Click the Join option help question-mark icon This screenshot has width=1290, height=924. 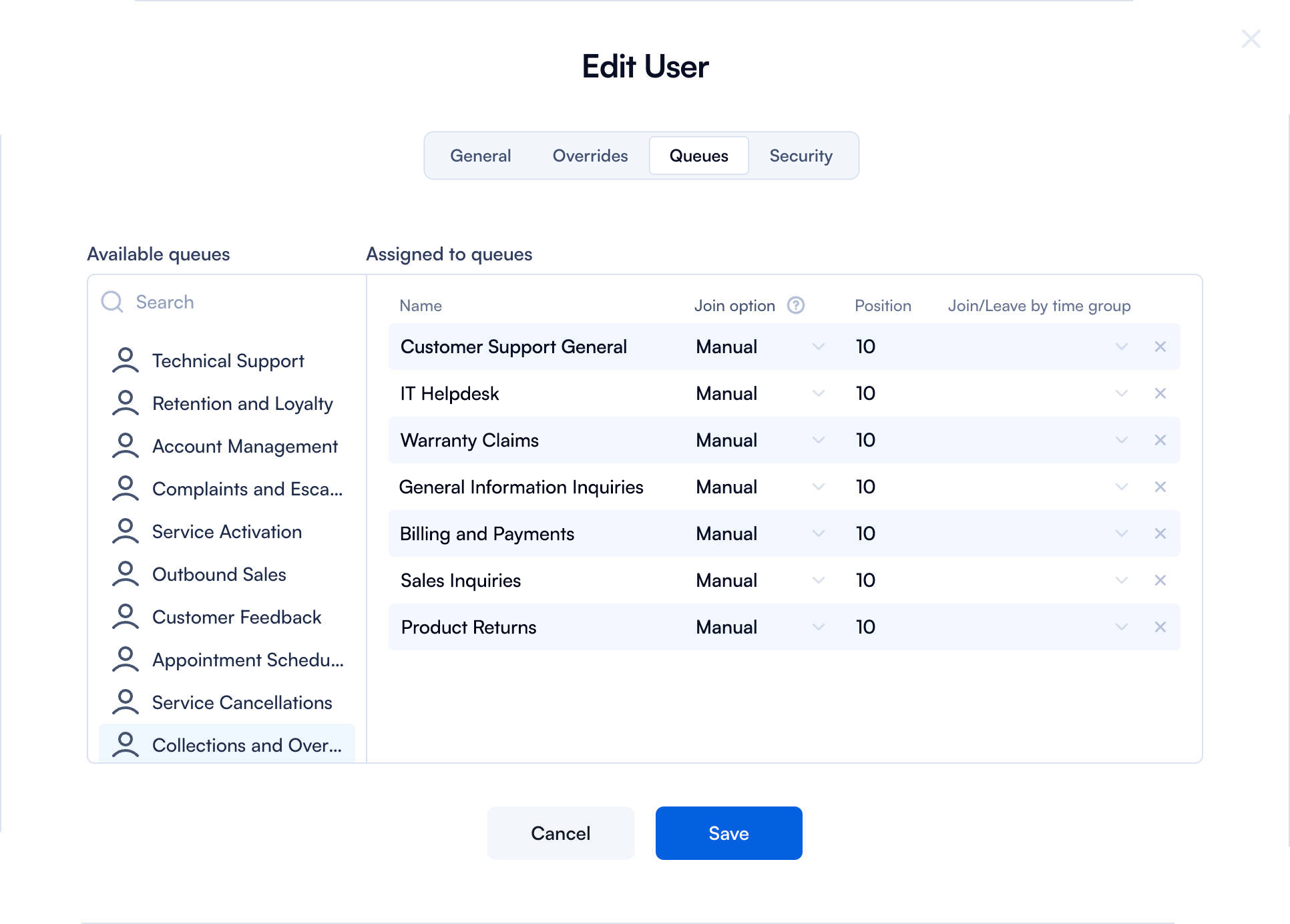click(795, 305)
